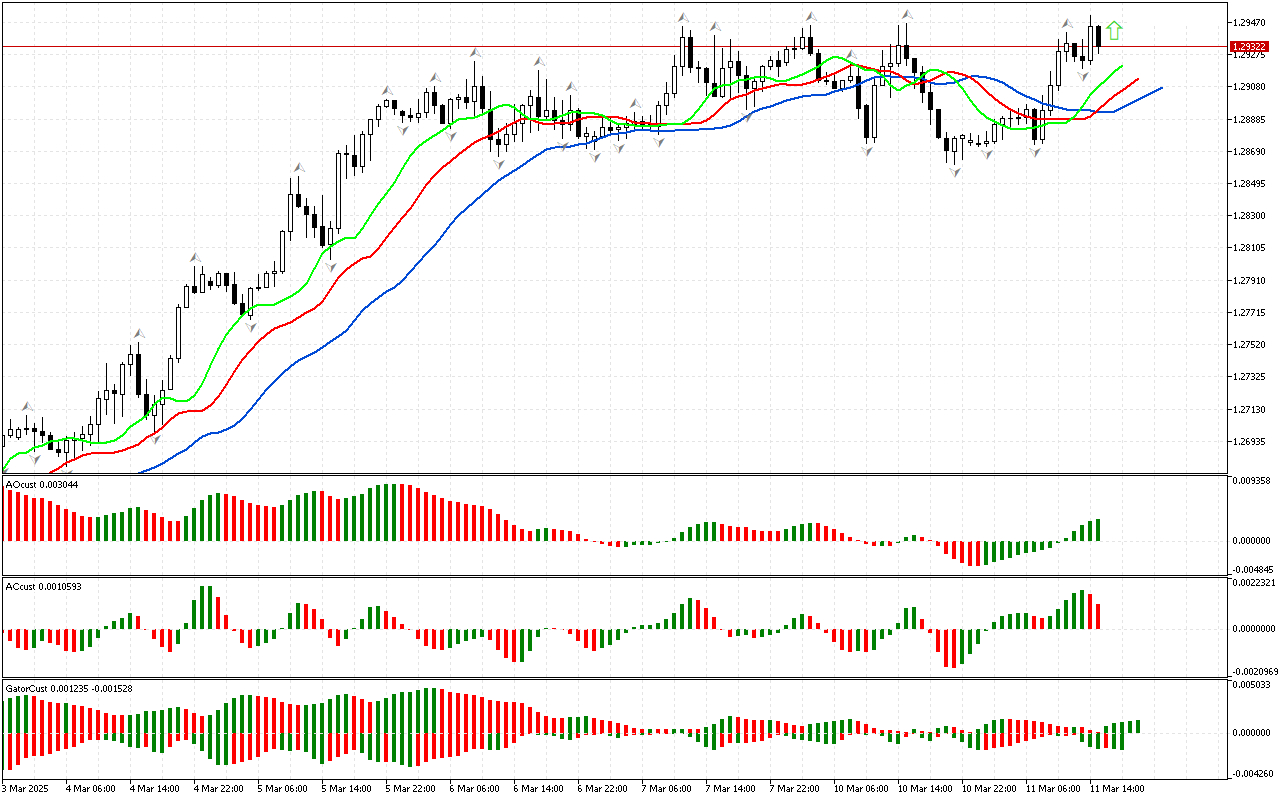The height and width of the screenshot is (800, 1280).
Task: Click the zero level label in AOcust panel
Action: point(1250,541)
